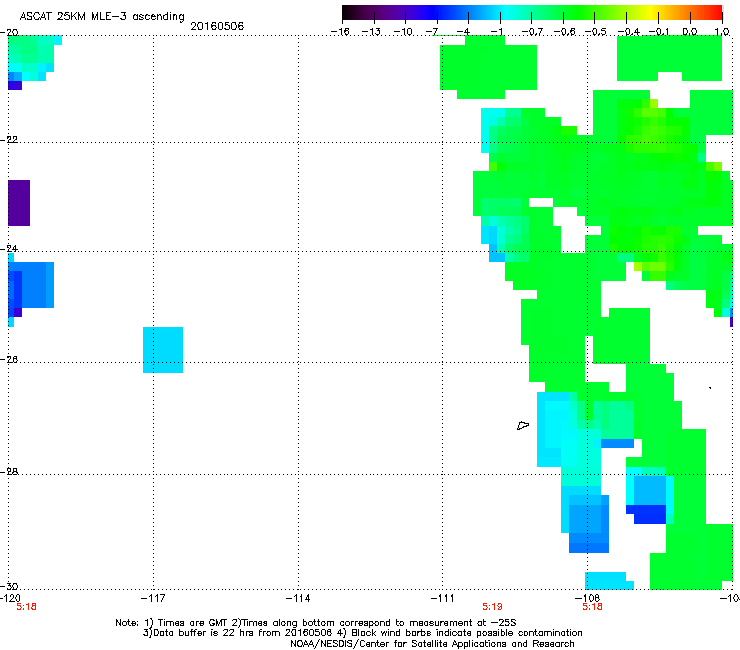740x650 pixels.
Task: Click the -7 colorbar scale label
Action: (432, 32)
